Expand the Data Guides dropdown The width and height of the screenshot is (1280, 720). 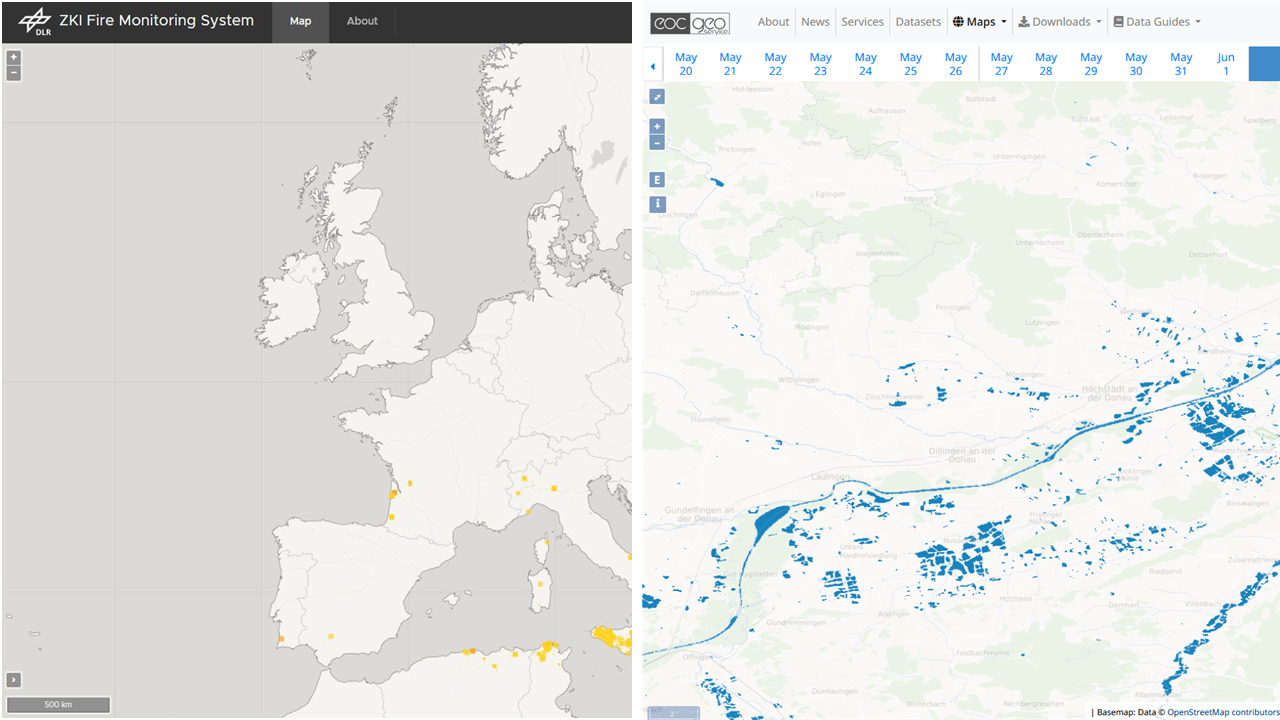pos(1157,22)
